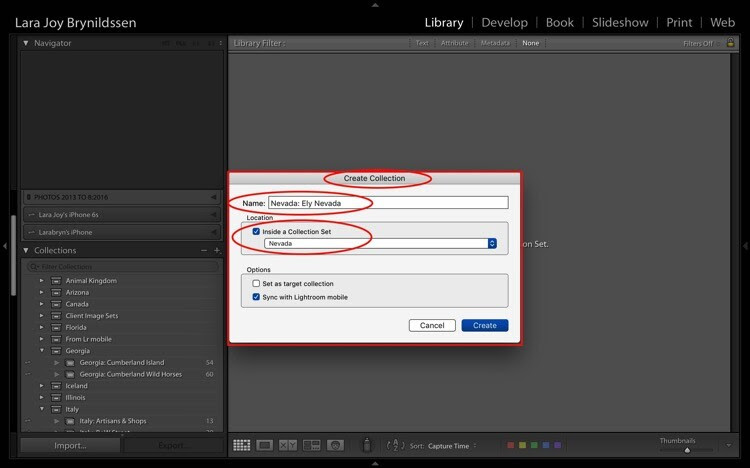
Task: Select Metadata library filter
Action: (495, 43)
